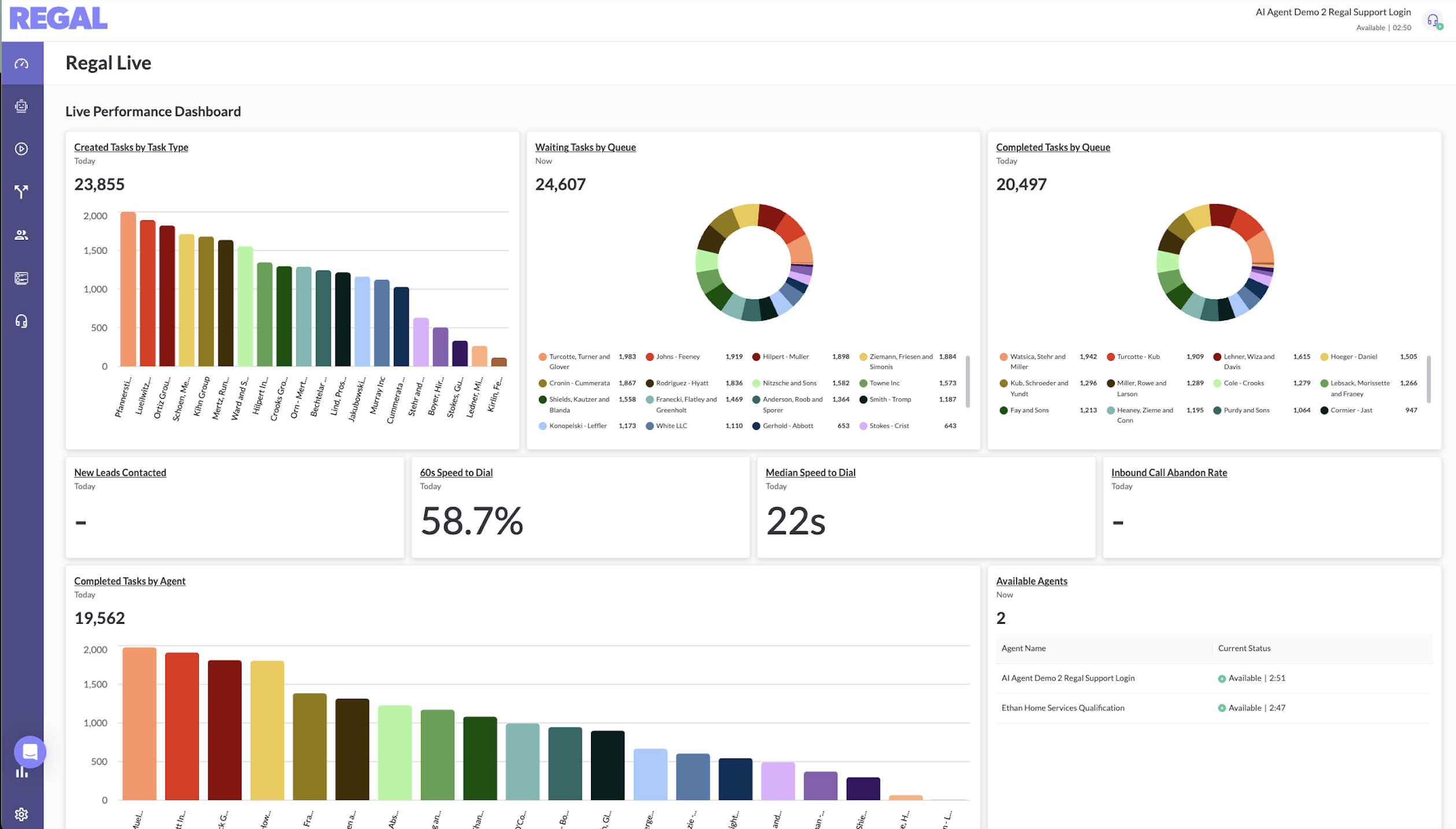The width and height of the screenshot is (1456, 829).
Task: Click Waiting Tasks legend scrollbar
Action: pos(967,382)
